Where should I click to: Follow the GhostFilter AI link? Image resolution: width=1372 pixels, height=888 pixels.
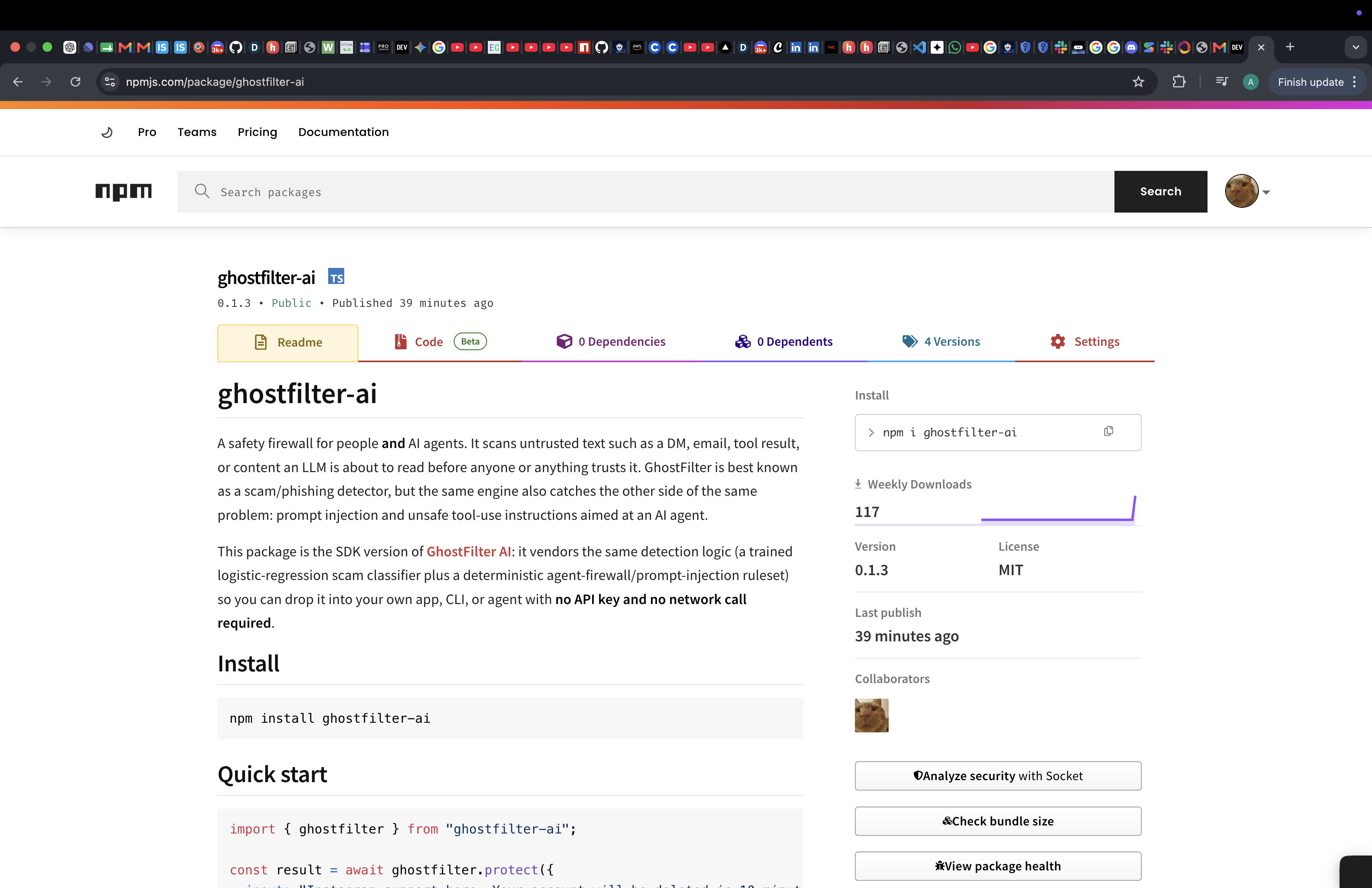point(469,551)
